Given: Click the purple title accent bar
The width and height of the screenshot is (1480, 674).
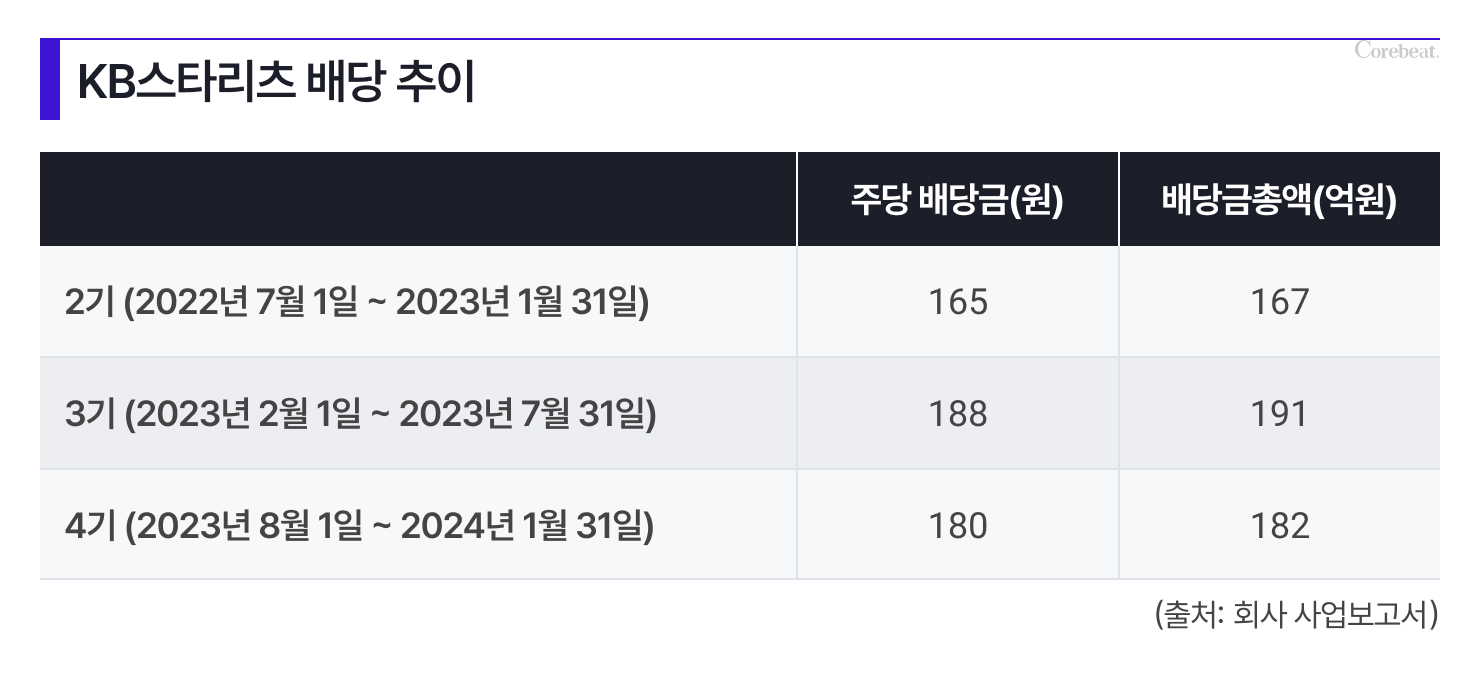Looking at the screenshot, I should click(50, 80).
